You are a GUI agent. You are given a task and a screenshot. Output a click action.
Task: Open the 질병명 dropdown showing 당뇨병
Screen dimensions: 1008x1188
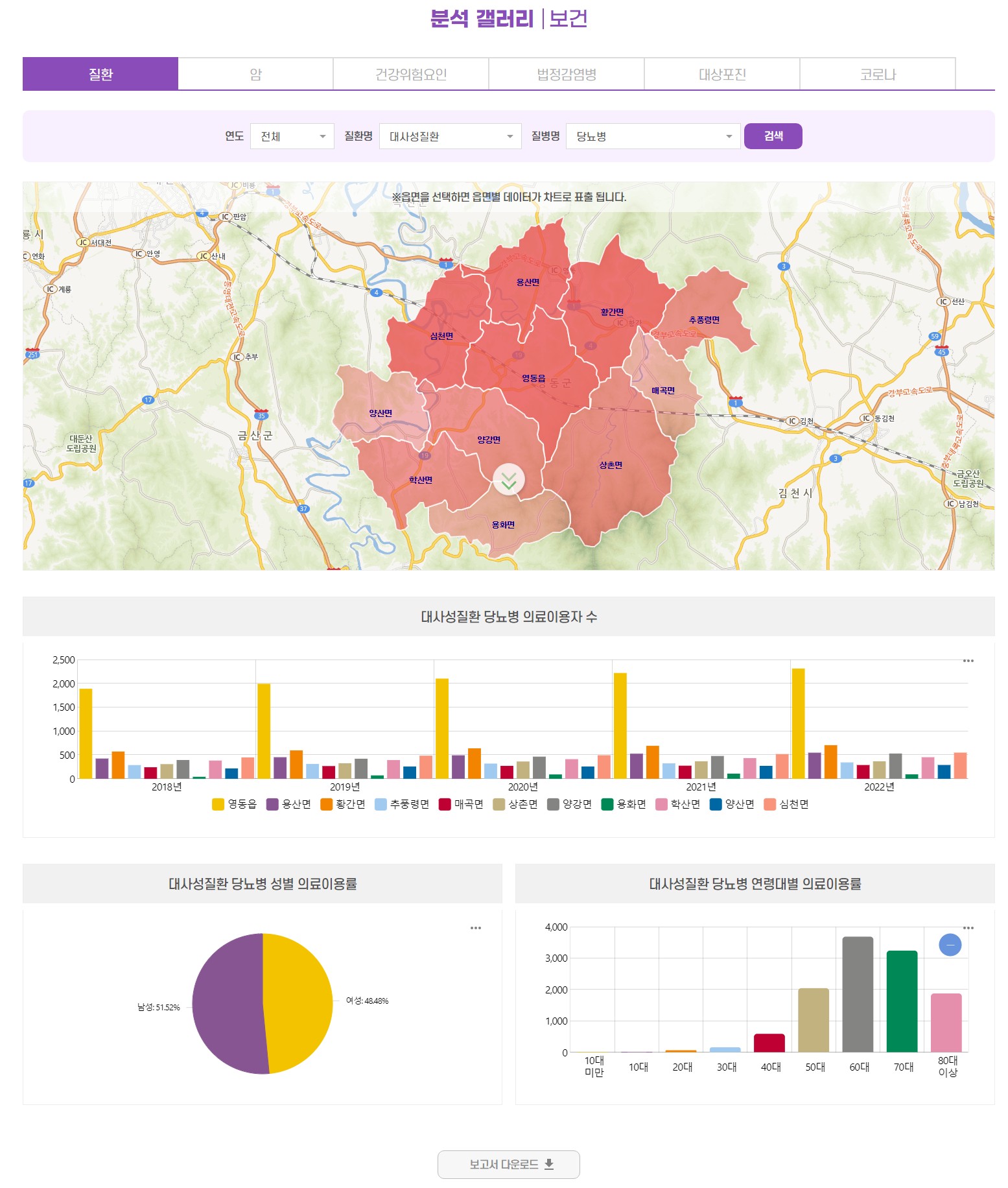click(x=653, y=136)
